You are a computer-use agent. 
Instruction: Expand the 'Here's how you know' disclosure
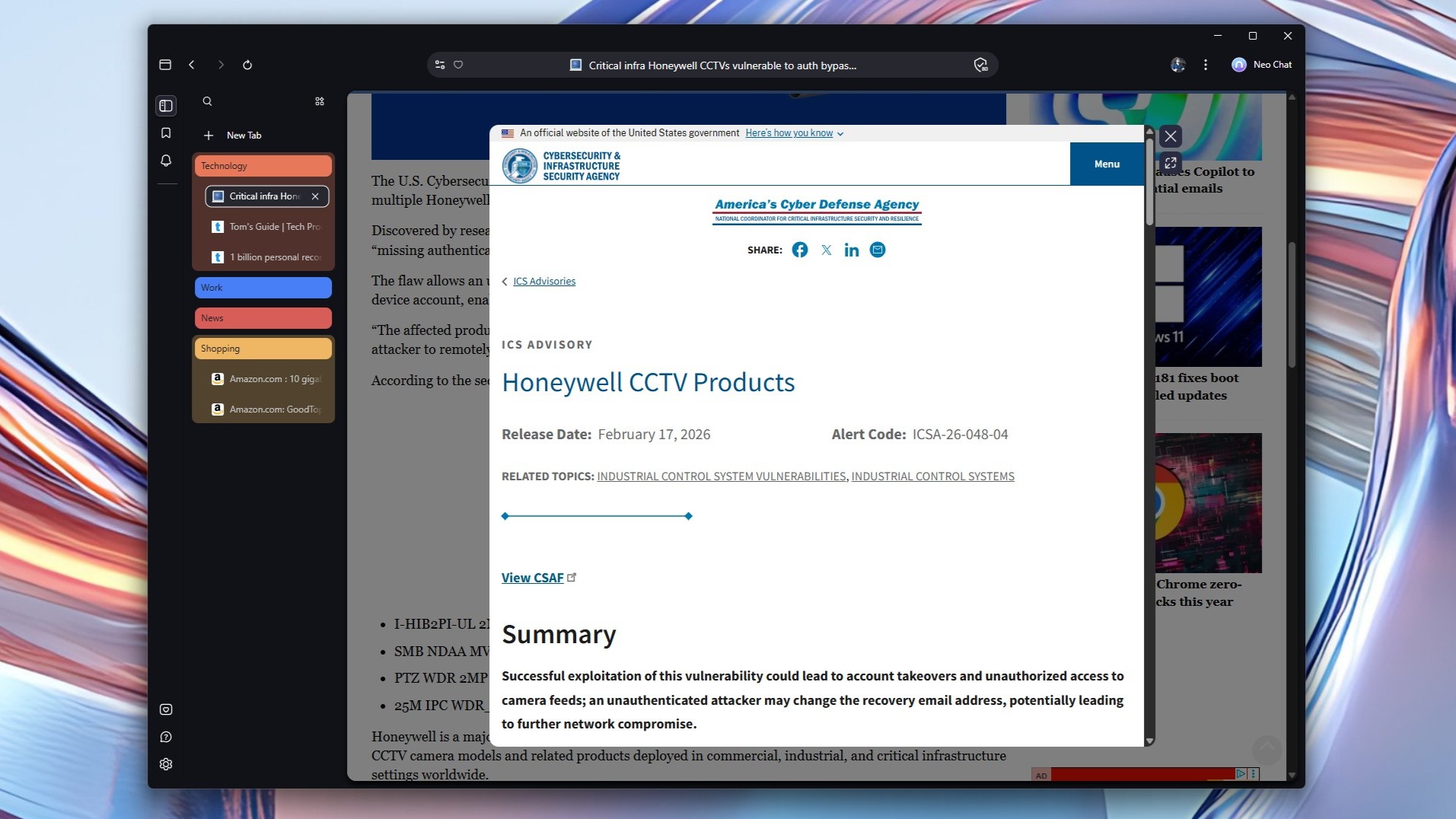[x=790, y=132]
